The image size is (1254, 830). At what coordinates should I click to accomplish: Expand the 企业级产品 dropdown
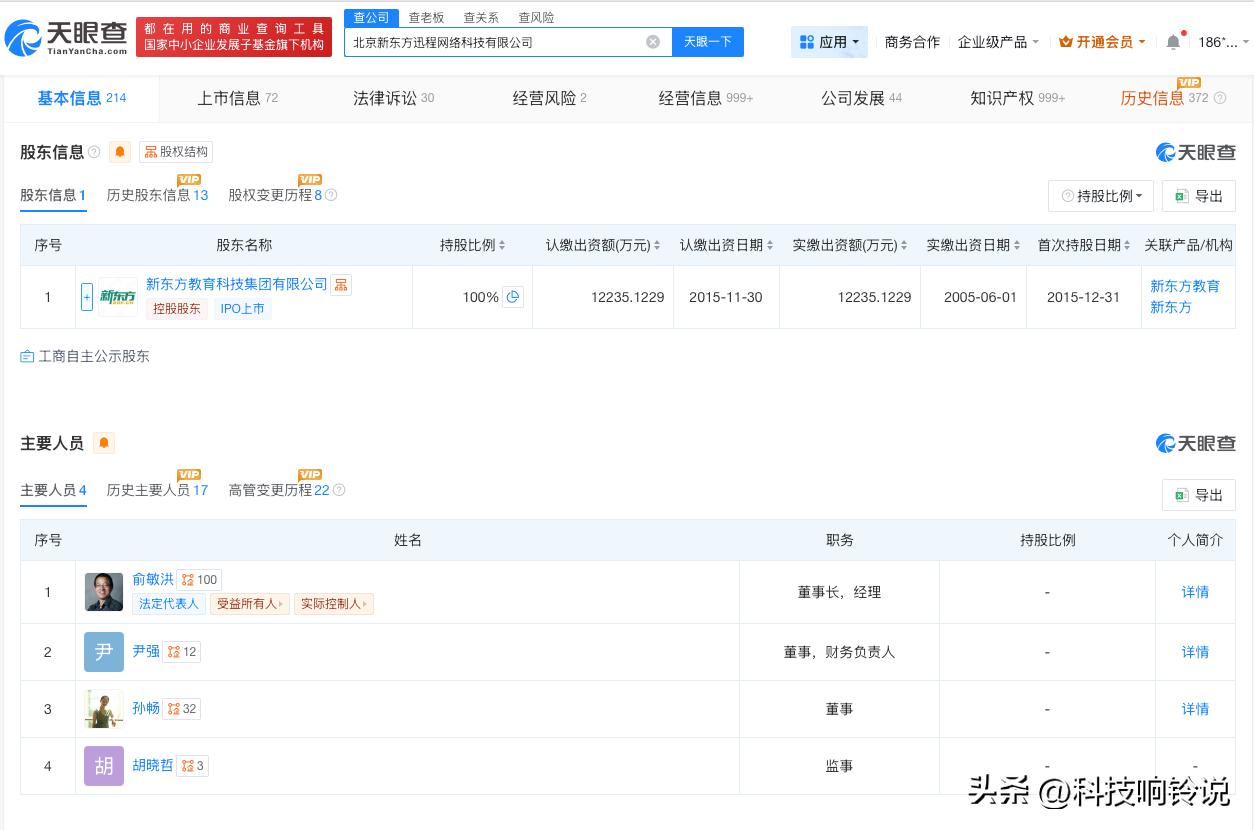click(x=998, y=42)
